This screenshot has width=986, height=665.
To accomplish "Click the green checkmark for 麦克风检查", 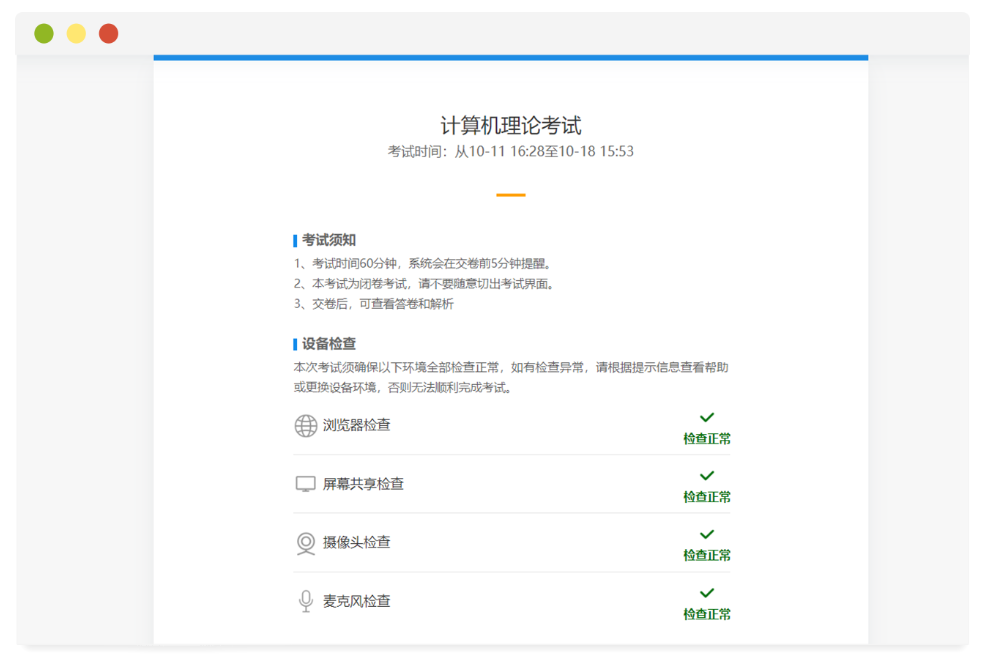I will click(x=707, y=593).
